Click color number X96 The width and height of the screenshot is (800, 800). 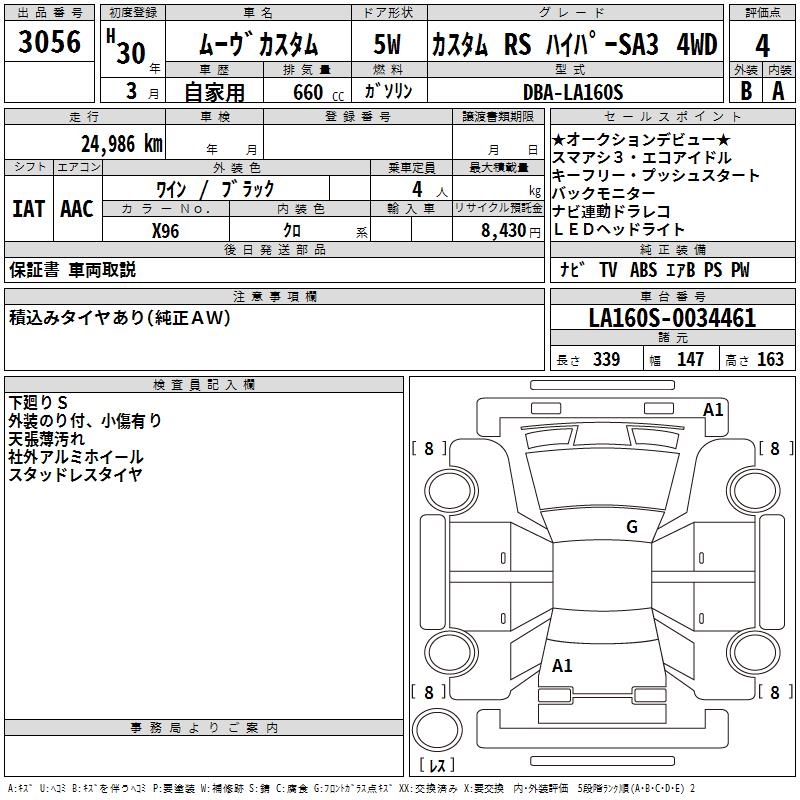point(165,231)
